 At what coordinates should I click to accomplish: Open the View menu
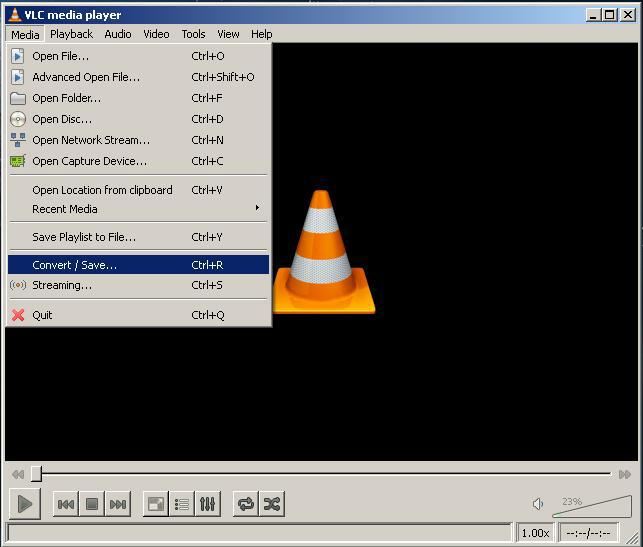click(x=228, y=34)
